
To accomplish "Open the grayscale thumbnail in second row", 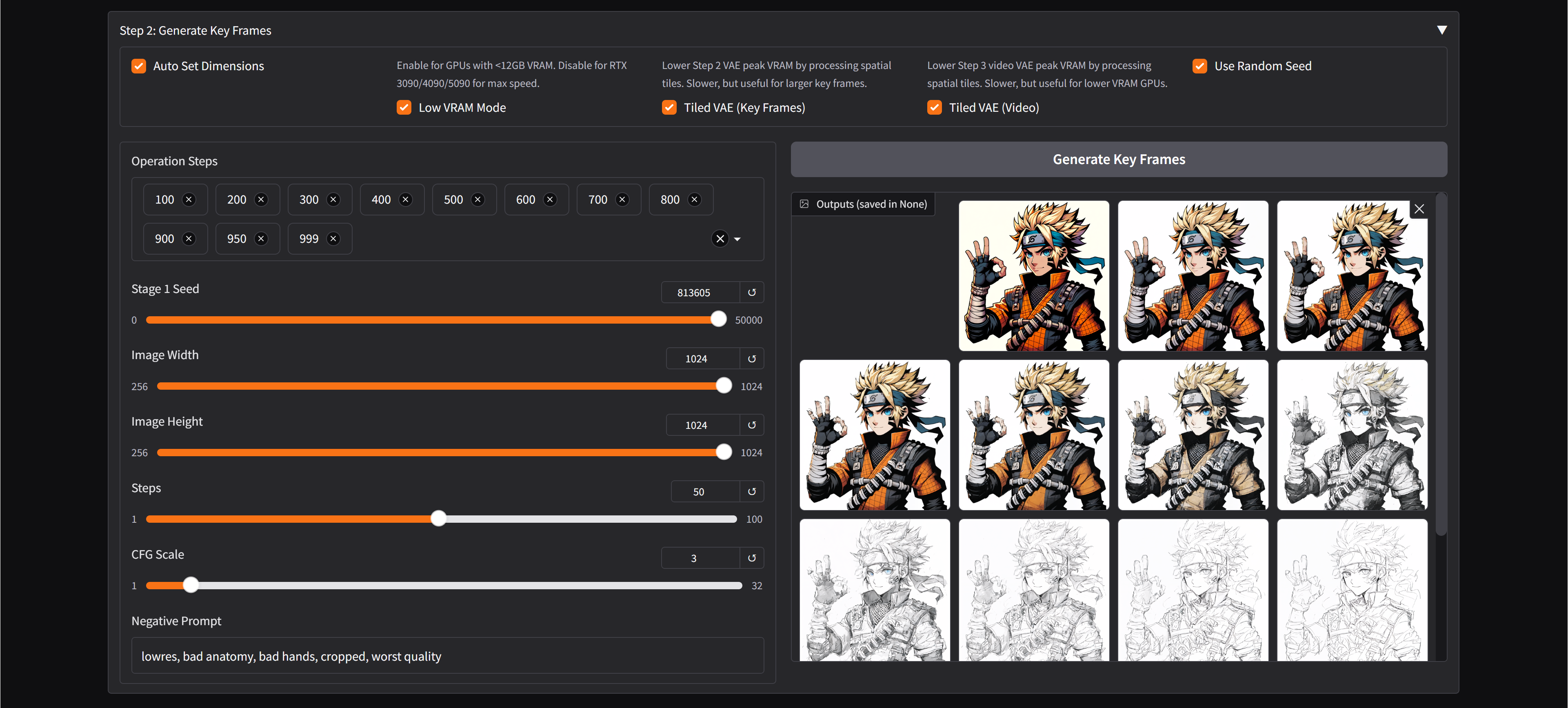I will click(1352, 435).
